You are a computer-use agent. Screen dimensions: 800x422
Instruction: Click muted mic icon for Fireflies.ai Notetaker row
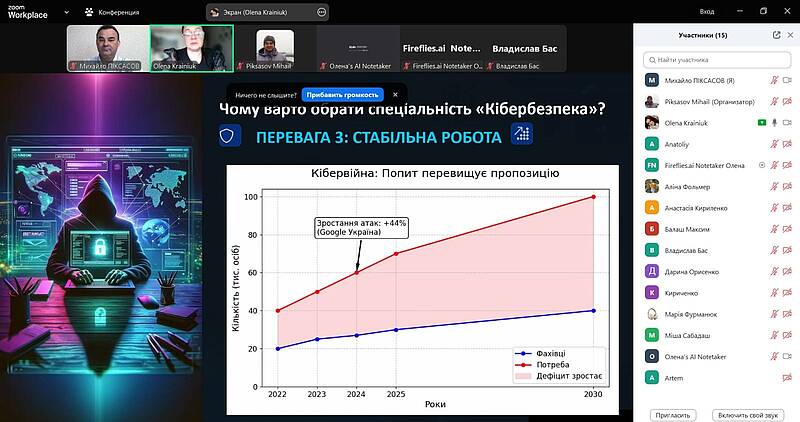(774, 165)
